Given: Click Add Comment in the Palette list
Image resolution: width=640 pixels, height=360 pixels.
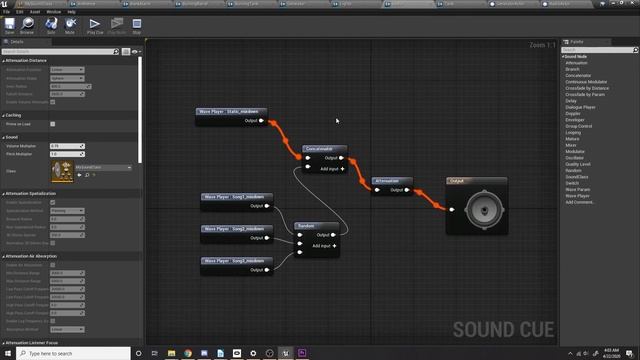Looking at the screenshot, I should 580,202.
